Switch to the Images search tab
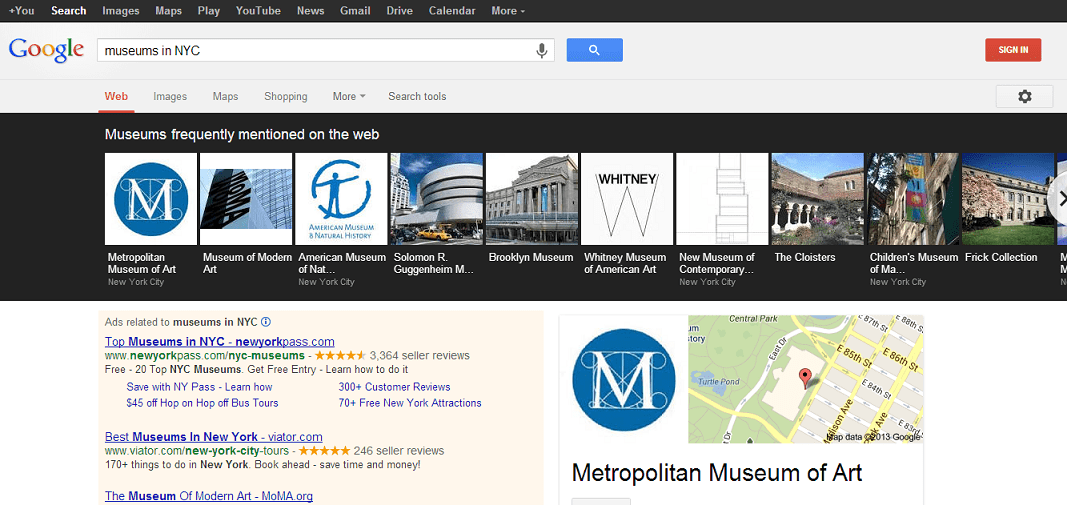 tap(170, 97)
